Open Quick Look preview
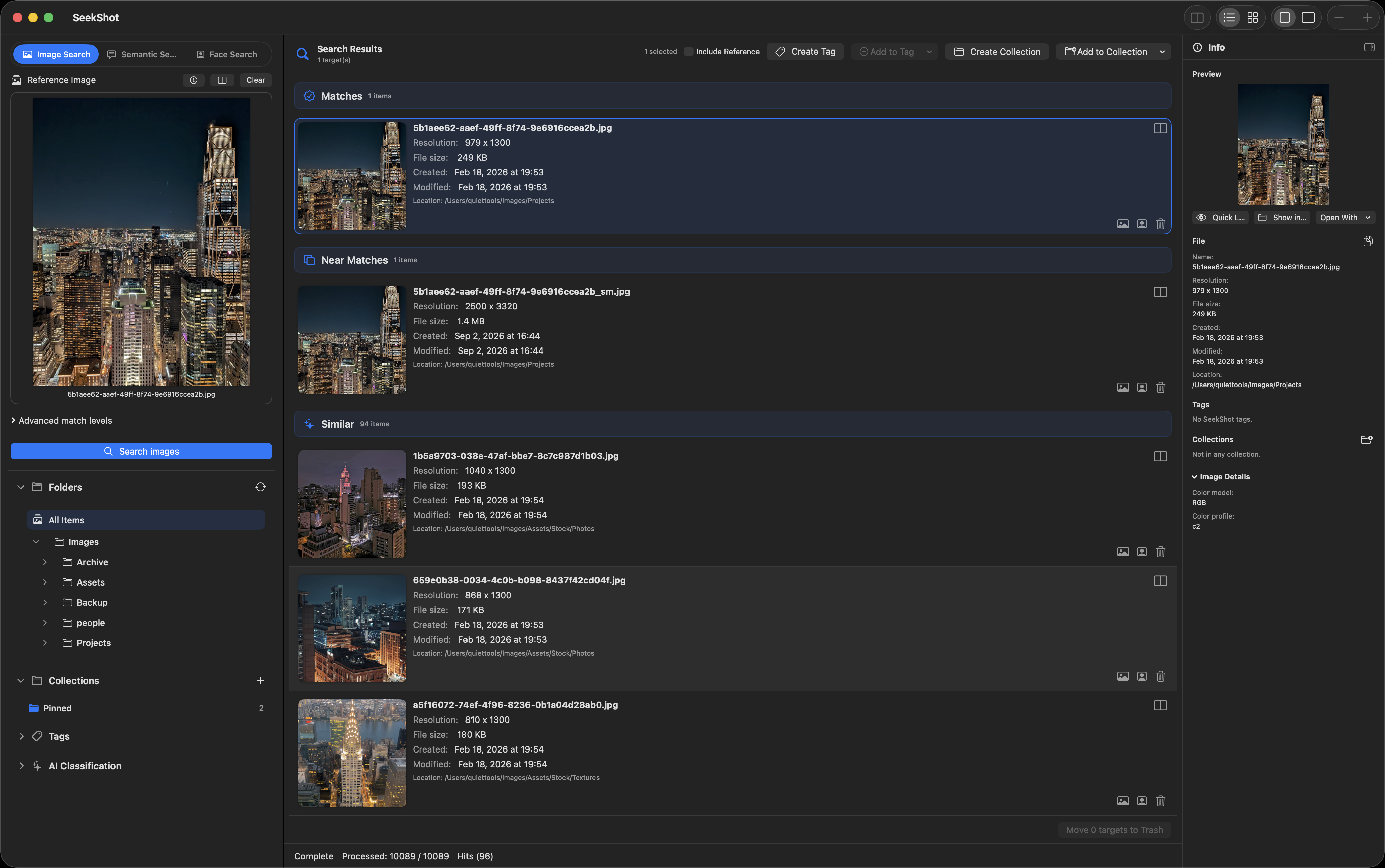Viewport: 1385px width, 868px height. (1221, 218)
